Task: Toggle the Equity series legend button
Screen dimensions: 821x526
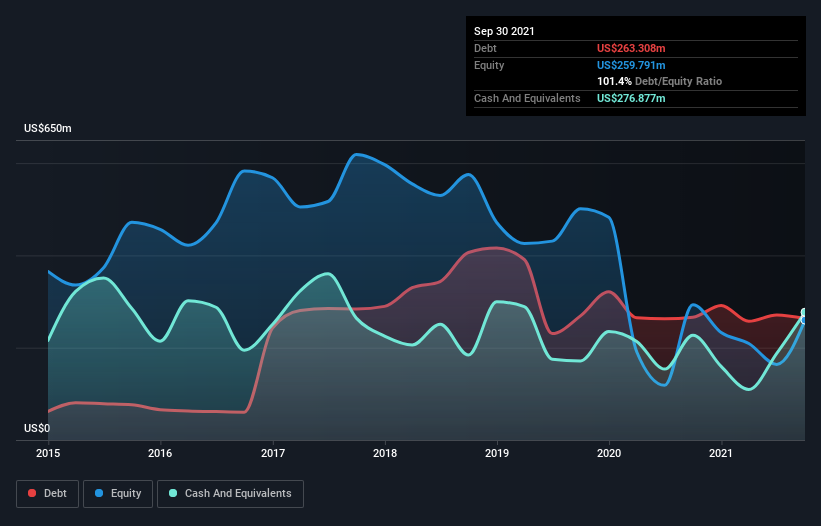Action: click(118, 494)
